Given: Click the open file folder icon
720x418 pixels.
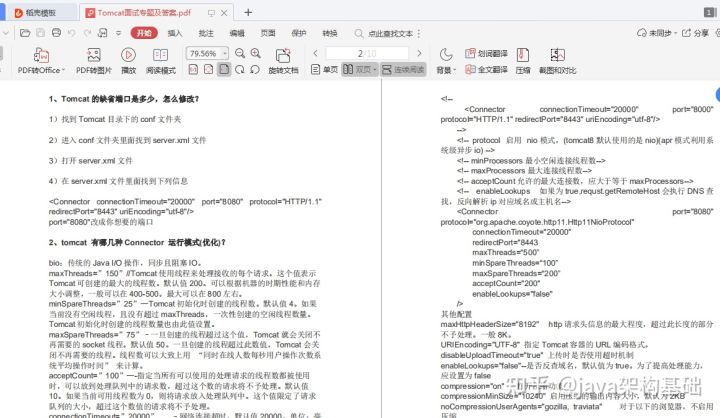Looking at the screenshot, I should click(x=25, y=33).
